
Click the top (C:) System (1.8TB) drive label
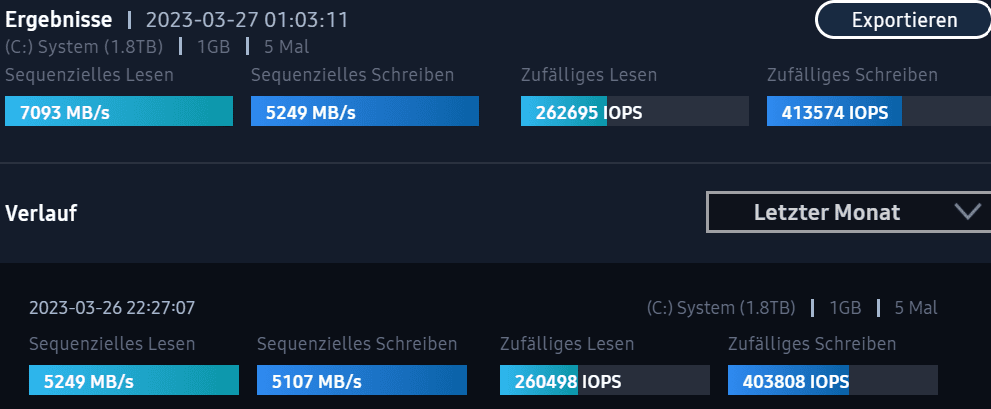coord(87,46)
